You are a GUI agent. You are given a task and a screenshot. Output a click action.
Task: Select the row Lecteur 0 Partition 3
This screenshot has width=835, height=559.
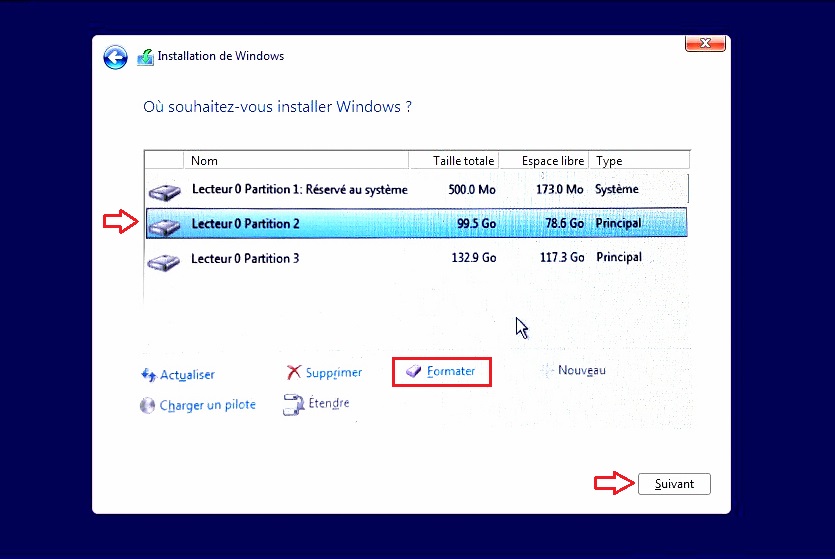coord(416,258)
